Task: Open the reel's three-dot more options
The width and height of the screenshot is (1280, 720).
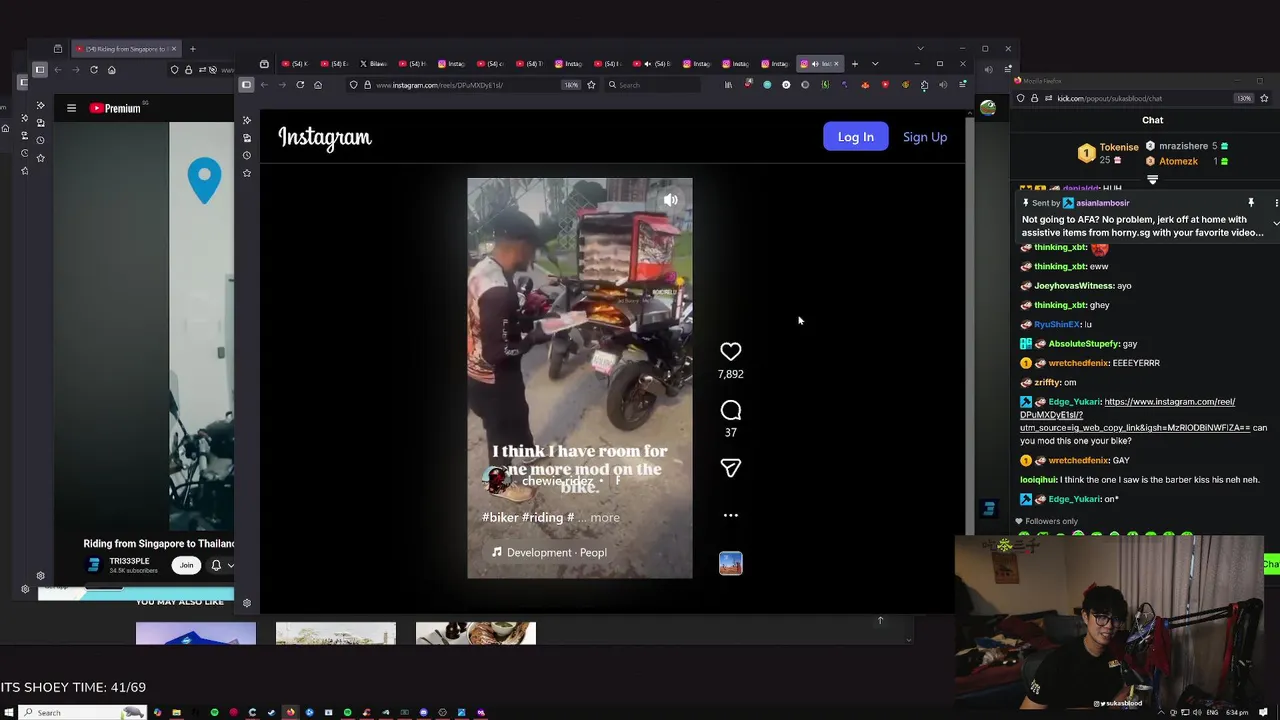Action: [731, 515]
